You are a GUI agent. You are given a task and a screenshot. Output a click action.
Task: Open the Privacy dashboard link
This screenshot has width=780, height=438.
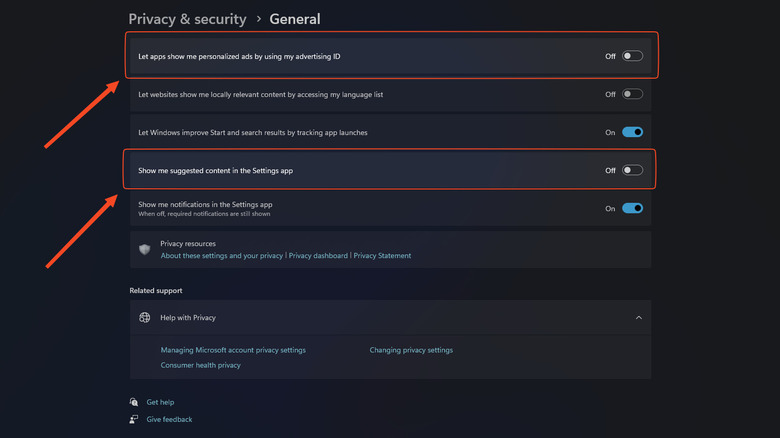tap(319, 256)
